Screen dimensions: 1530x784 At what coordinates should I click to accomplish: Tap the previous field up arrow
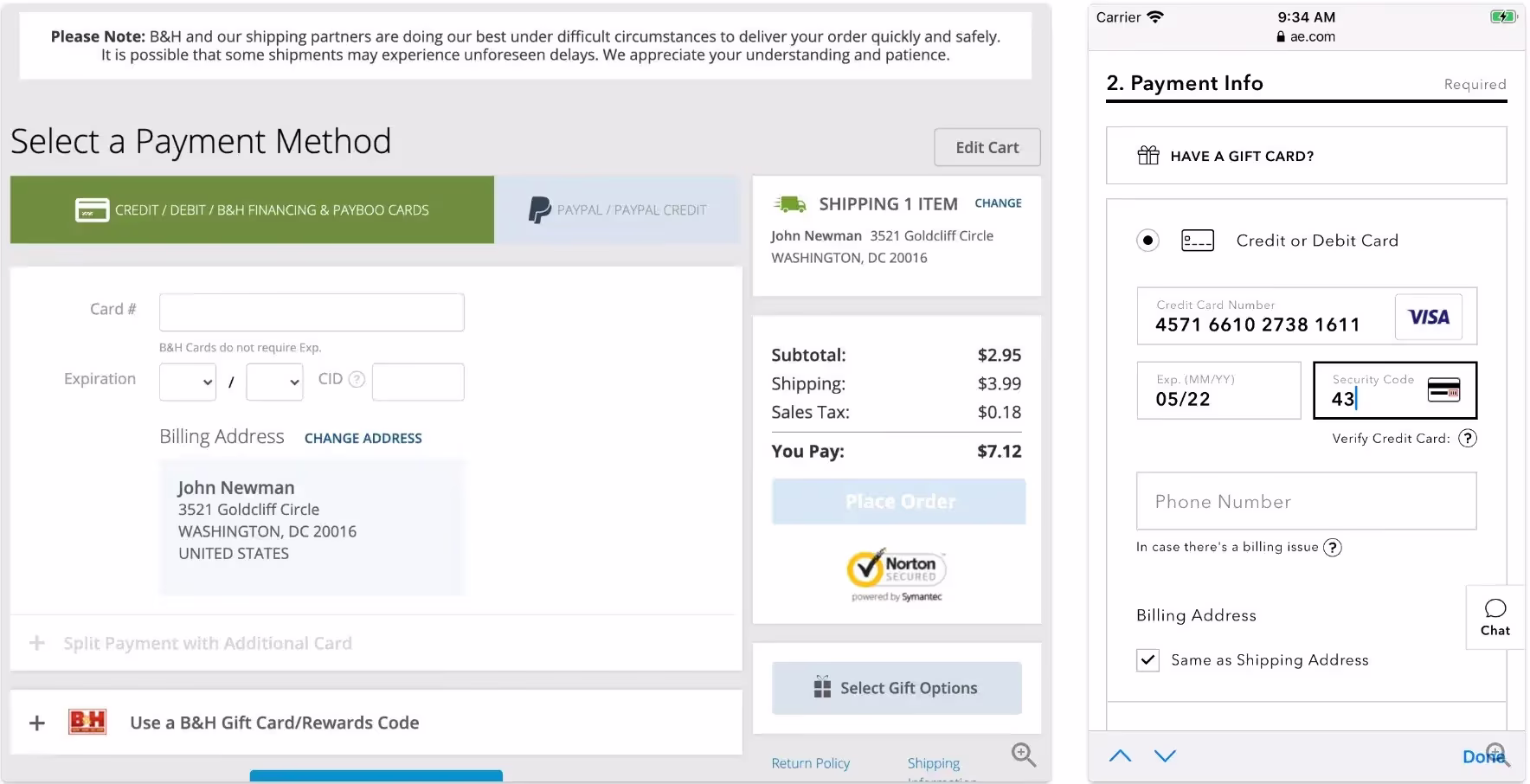point(1120,755)
